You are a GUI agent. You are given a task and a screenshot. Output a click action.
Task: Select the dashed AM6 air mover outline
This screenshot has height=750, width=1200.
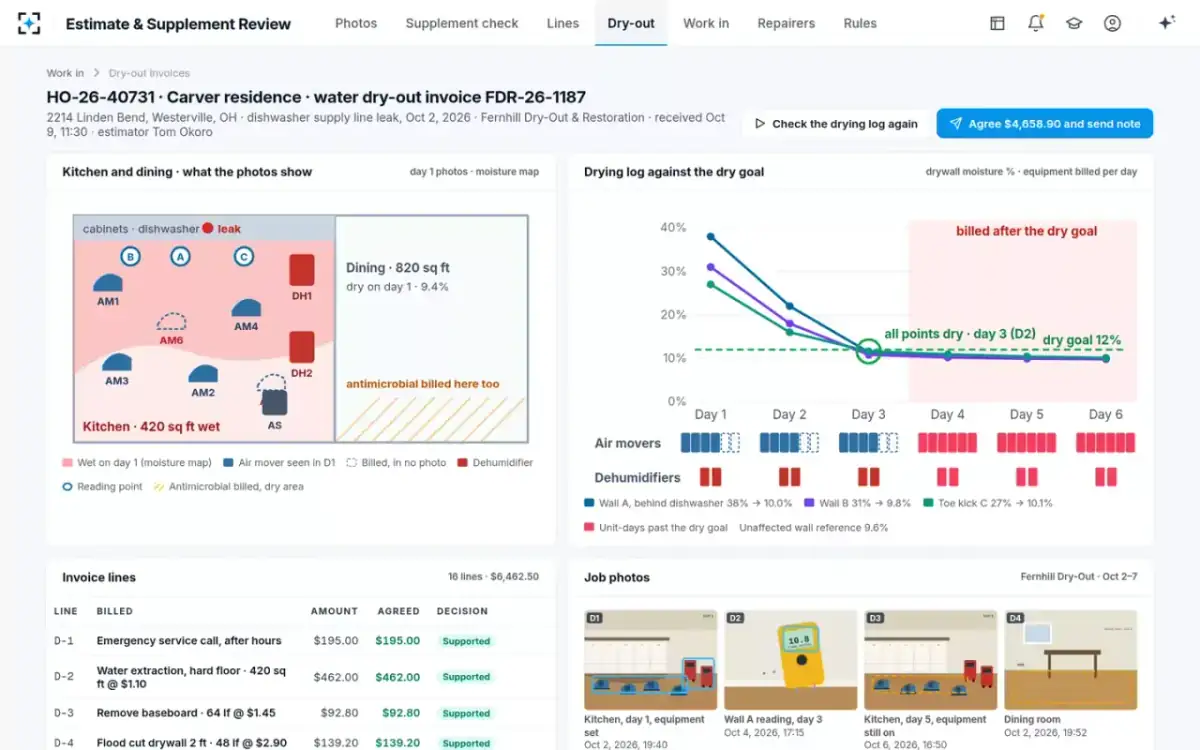click(172, 321)
